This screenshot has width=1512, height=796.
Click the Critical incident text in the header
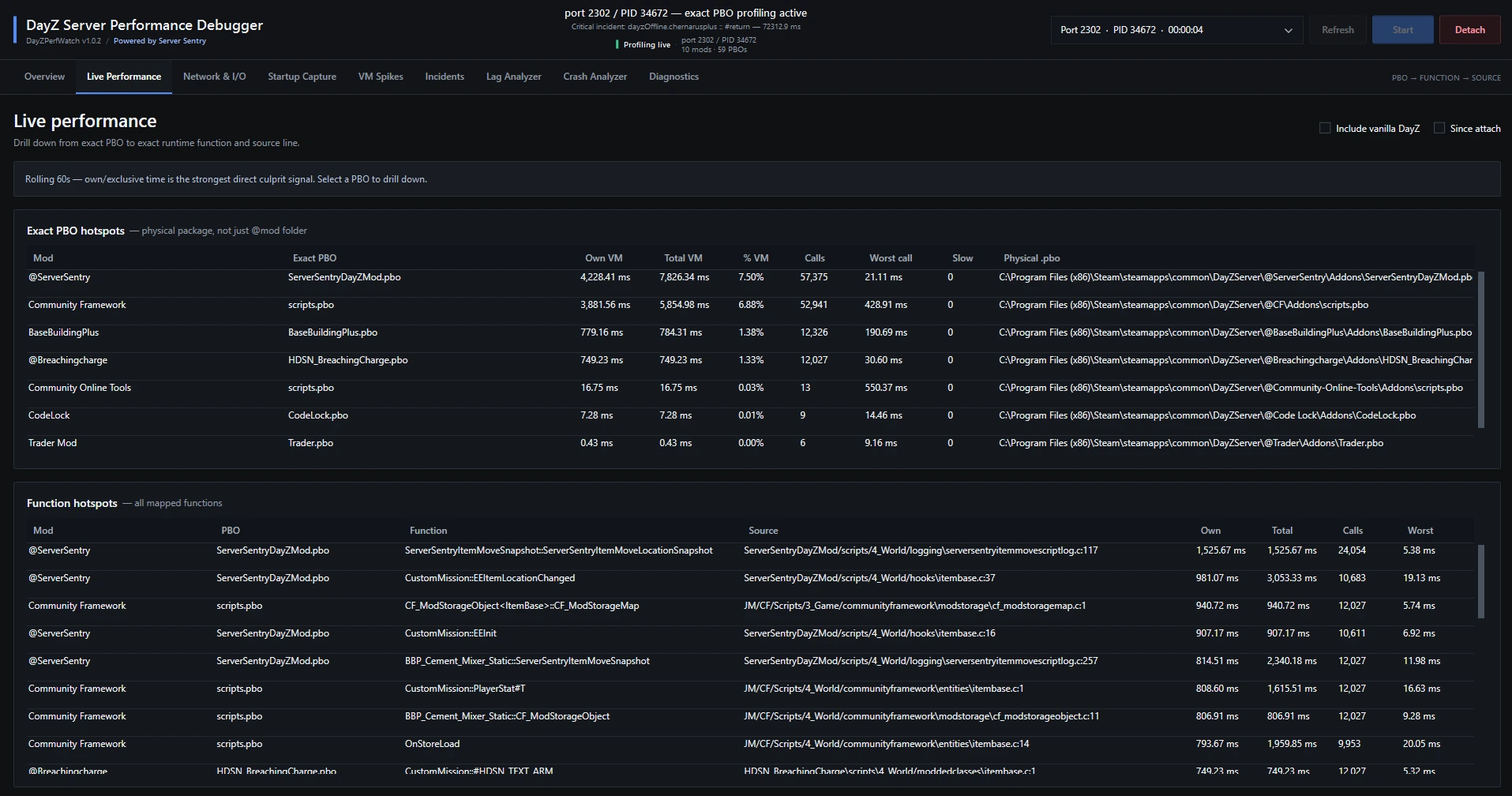click(686, 27)
